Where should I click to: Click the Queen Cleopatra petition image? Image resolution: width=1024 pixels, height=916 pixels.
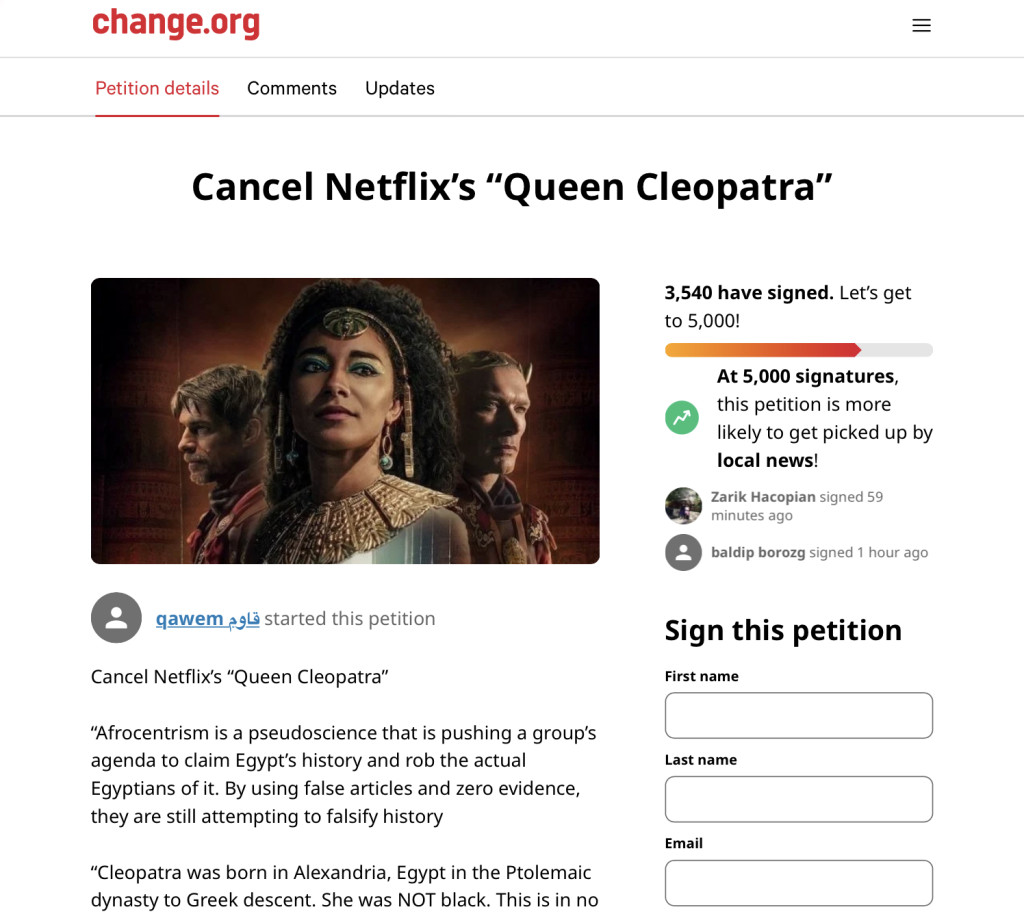pos(345,421)
